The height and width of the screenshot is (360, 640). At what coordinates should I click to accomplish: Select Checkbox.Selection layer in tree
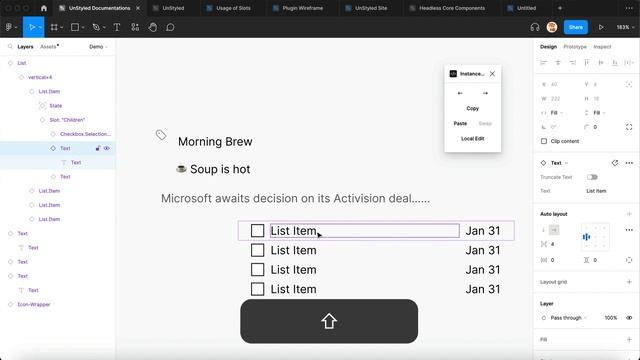click(x=85, y=134)
